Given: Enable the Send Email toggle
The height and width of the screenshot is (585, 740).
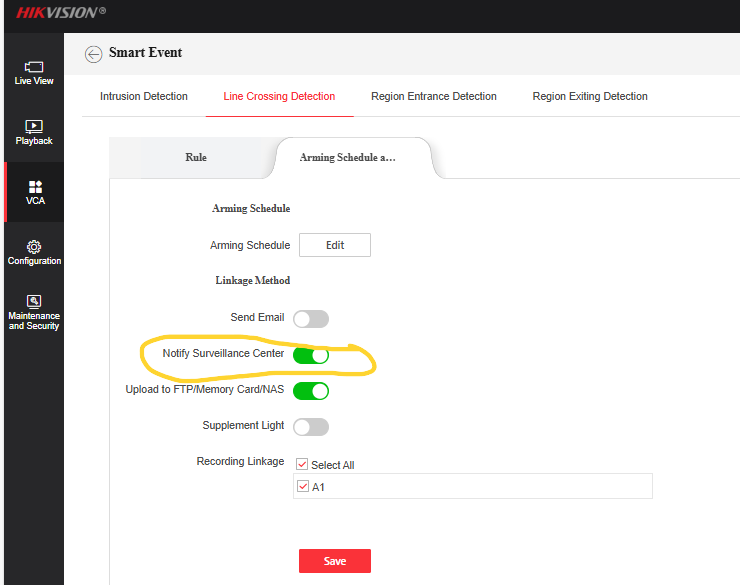Looking at the screenshot, I should point(310,319).
